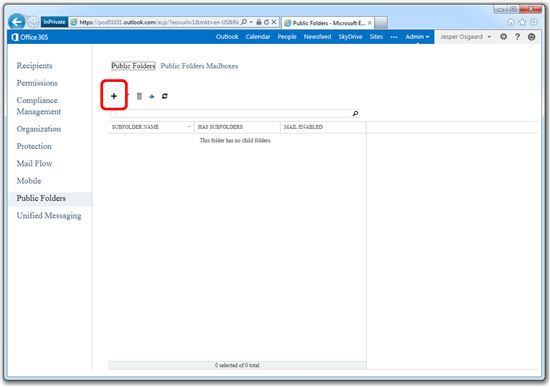Click the 'This folder has no child folders.' text
Screen dimensions: 550x387
[x=235, y=140]
